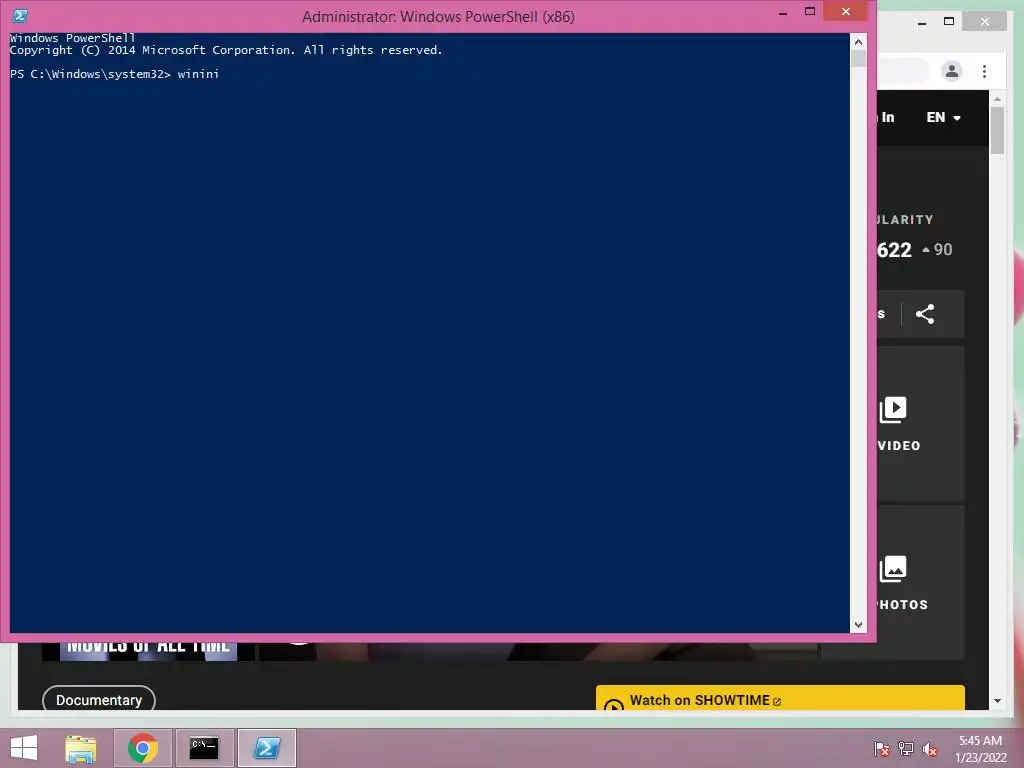Click the share icon in browser page

point(925,314)
